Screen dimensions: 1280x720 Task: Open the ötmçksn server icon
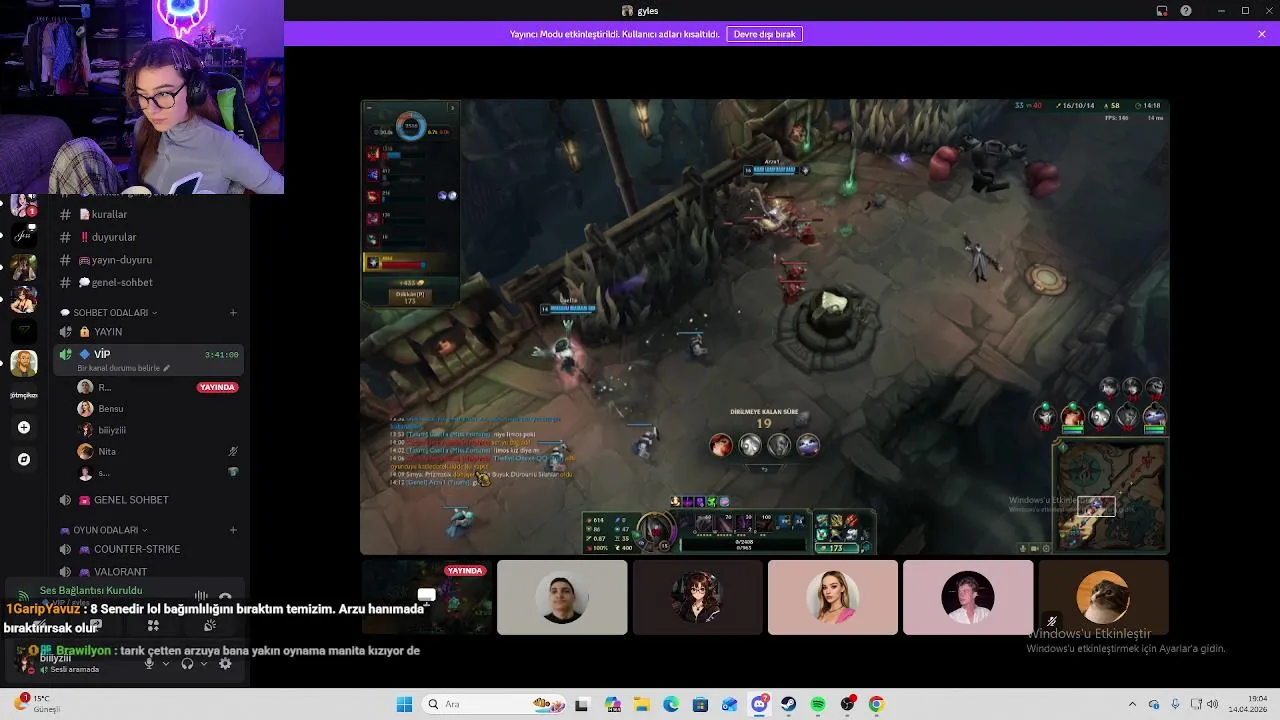(x=23, y=395)
